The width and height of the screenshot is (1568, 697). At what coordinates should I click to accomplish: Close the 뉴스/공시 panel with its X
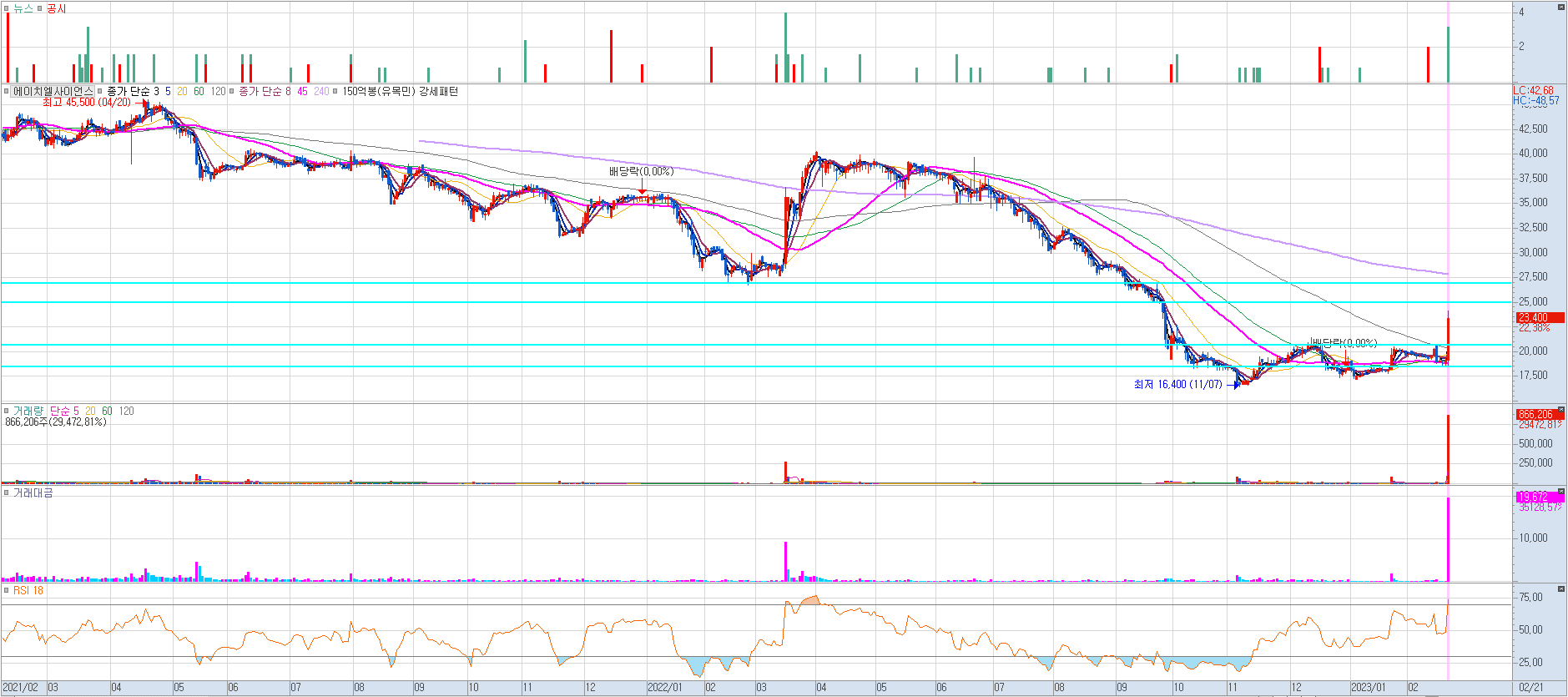click(1561, 8)
